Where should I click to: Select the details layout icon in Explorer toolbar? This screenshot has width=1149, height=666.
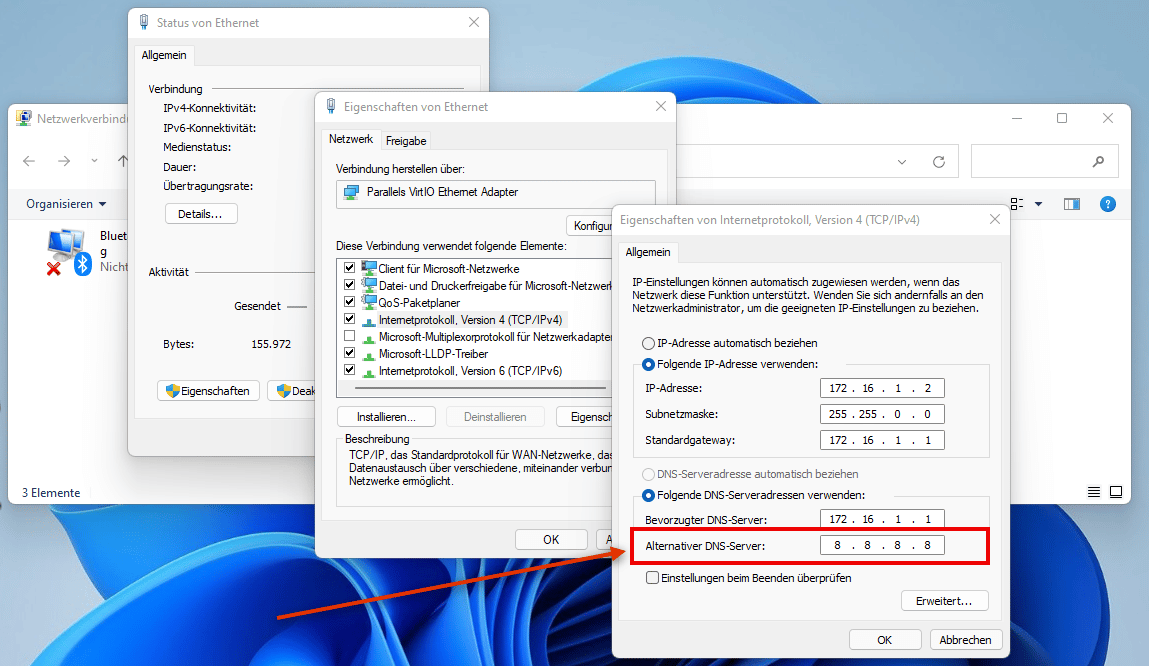[x=1016, y=204]
